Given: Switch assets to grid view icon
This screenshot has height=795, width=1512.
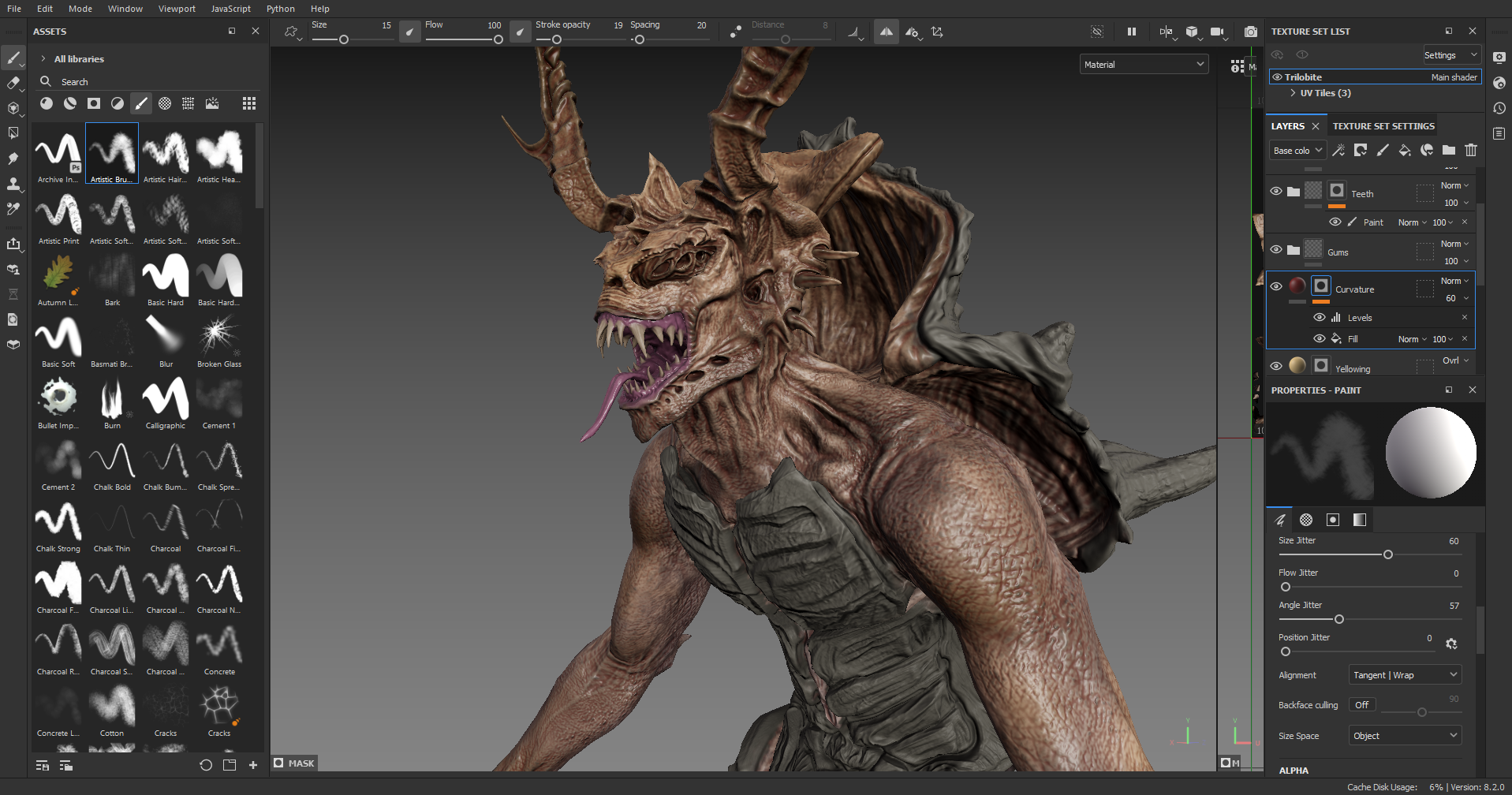Looking at the screenshot, I should [249, 103].
